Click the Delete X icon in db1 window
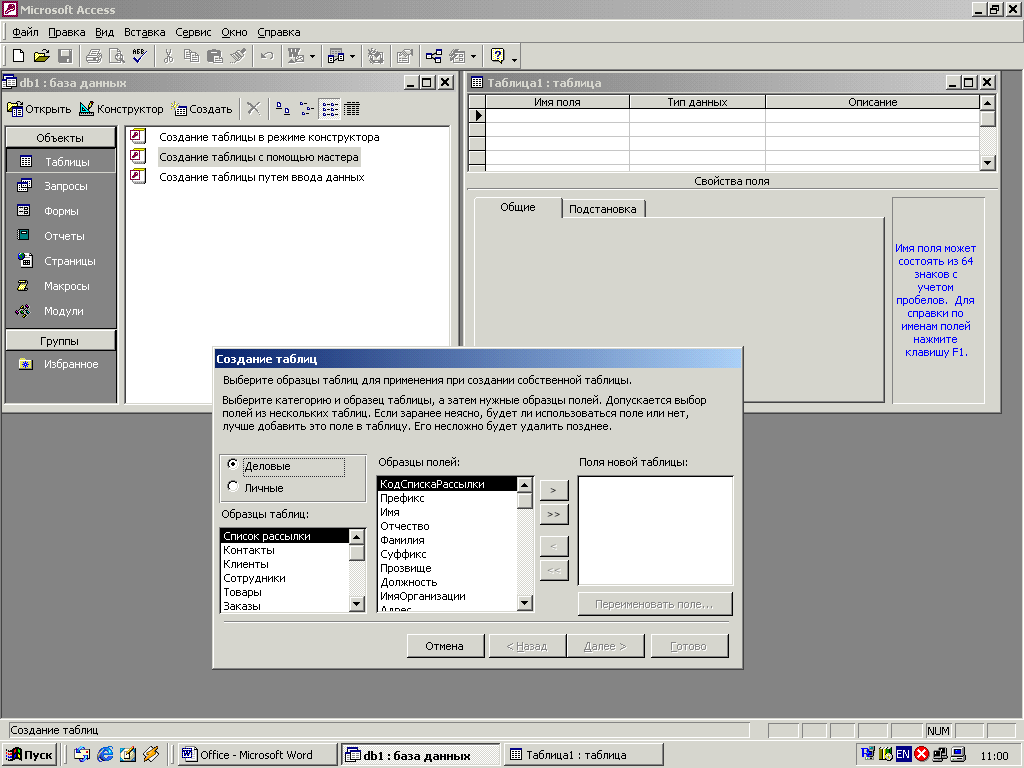1024x768 pixels. coord(253,109)
